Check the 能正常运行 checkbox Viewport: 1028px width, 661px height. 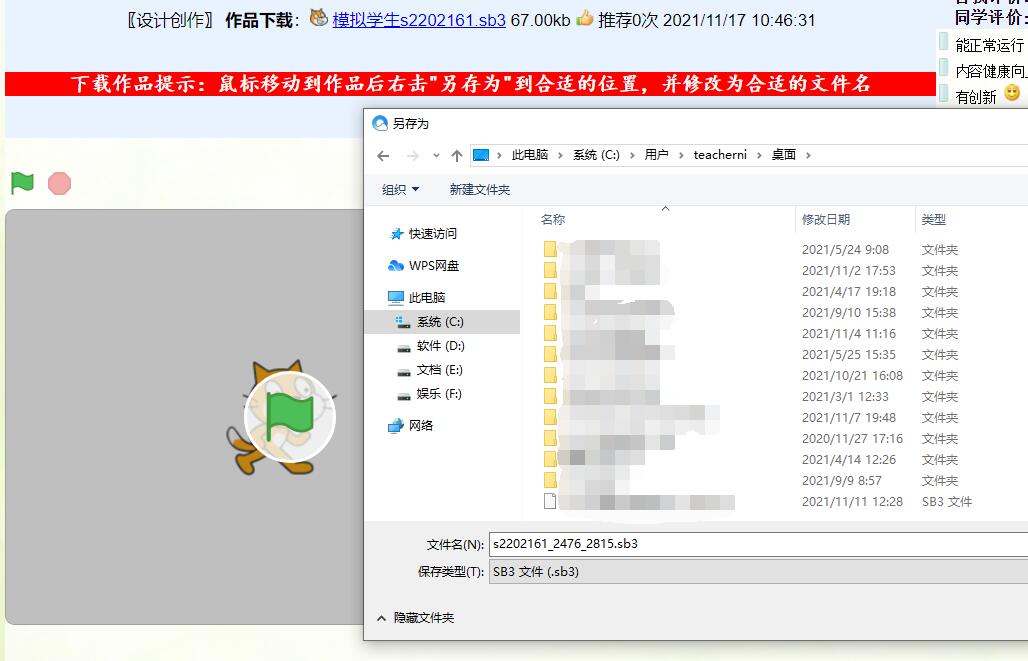click(x=943, y=41)
